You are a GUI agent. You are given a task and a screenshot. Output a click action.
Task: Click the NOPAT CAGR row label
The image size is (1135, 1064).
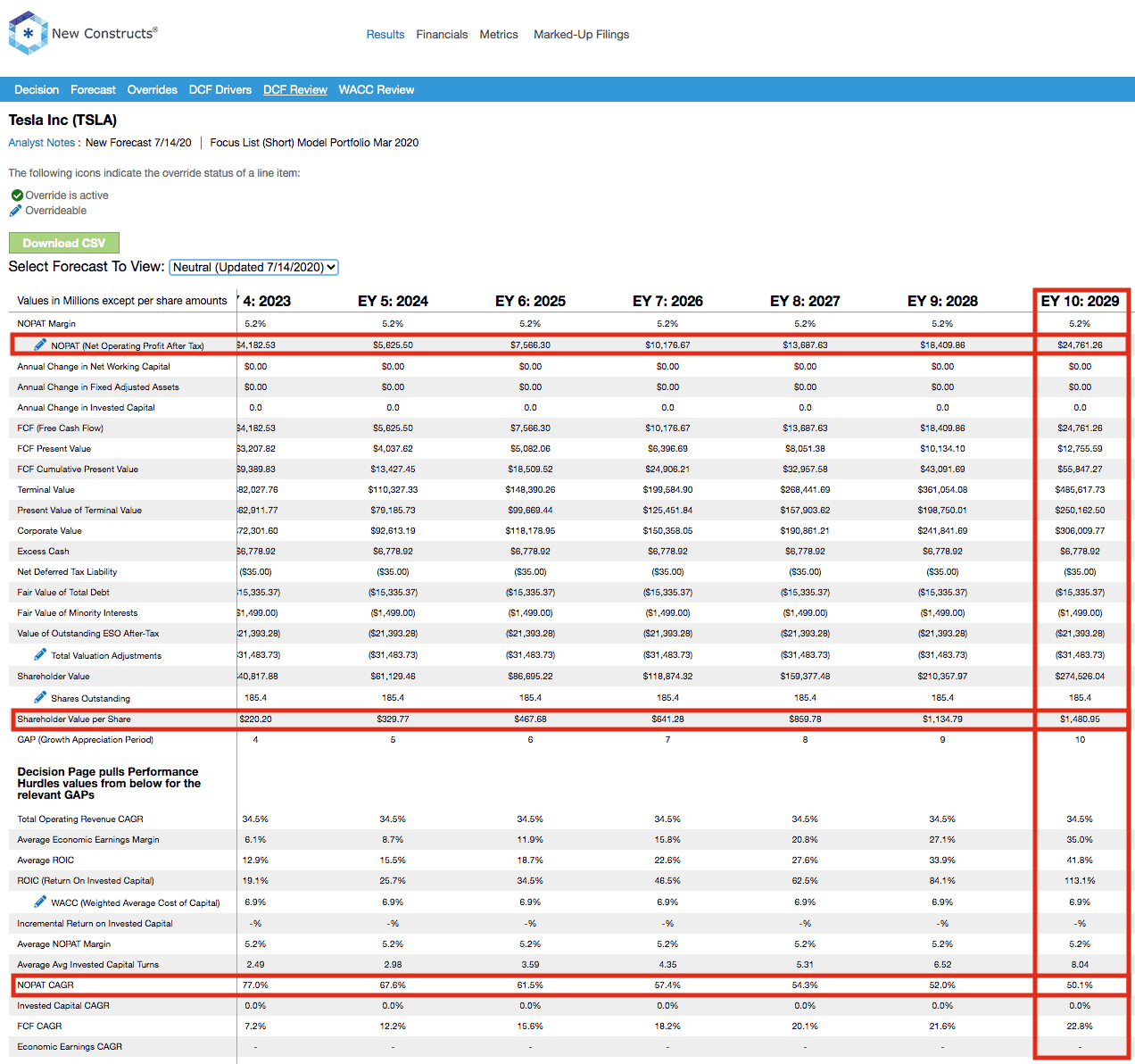pyautogui.click(x=46, y=985)
